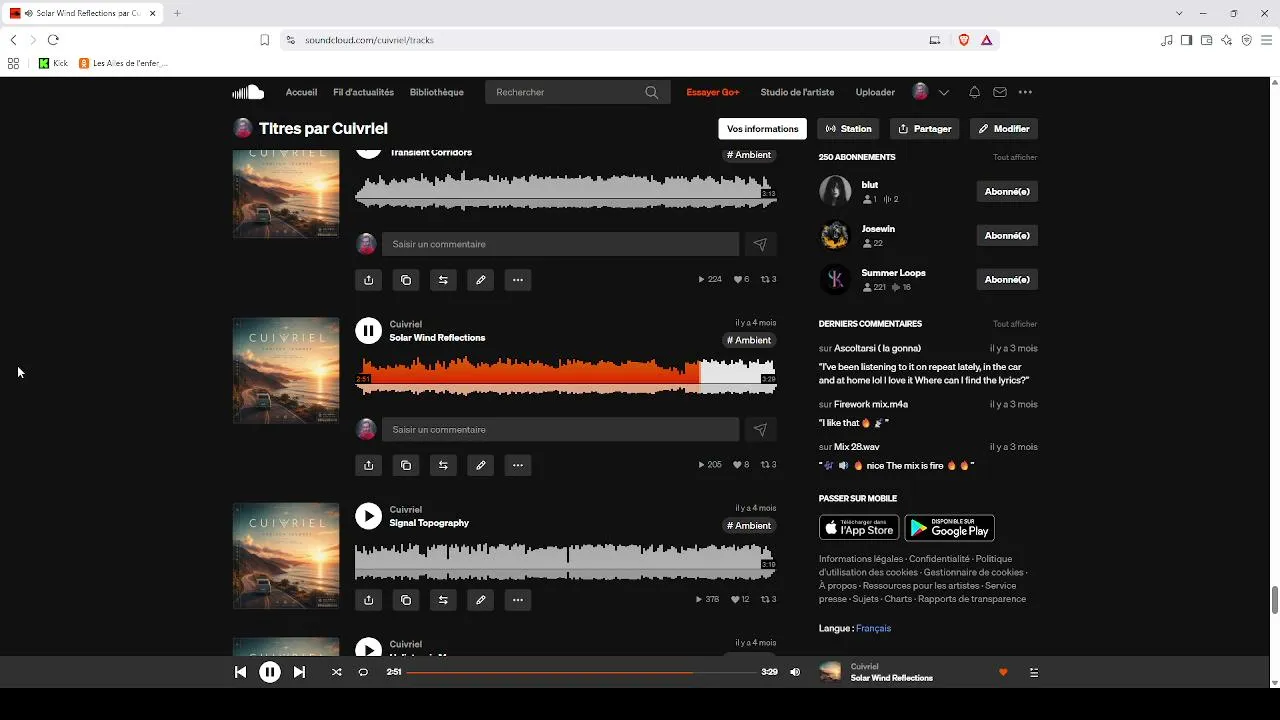This screenshot has height=720, width=1280.
Task: Unlike the playing track via heart
Action: point(1003,672)
